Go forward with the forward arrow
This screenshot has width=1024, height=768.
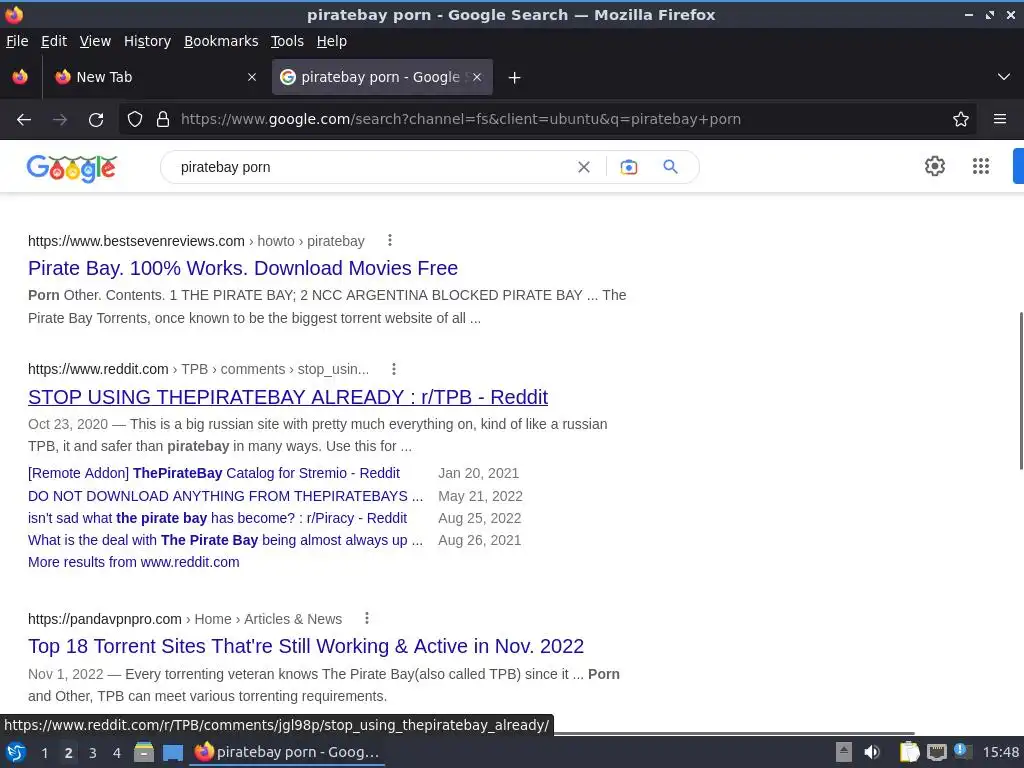60,120
